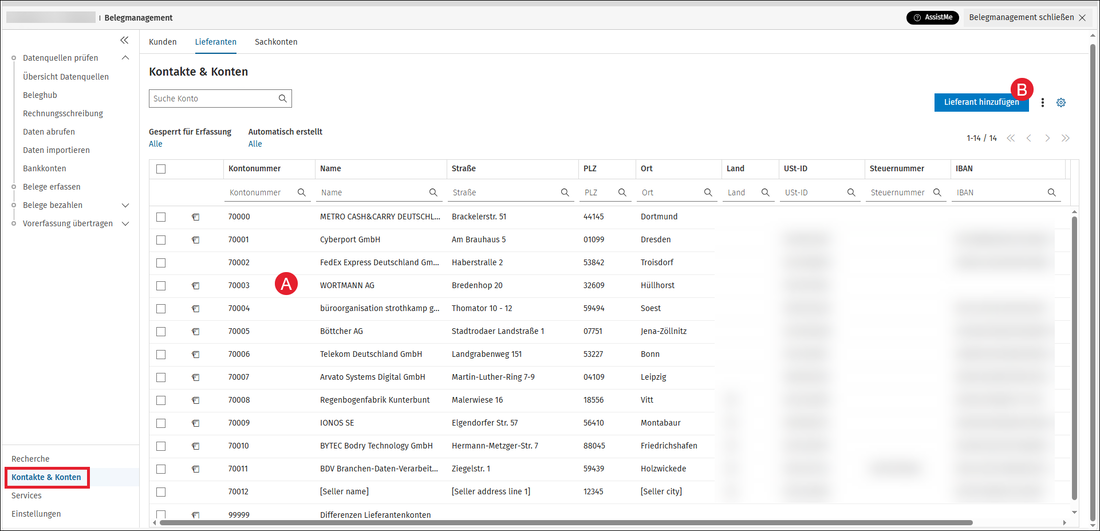Go to next page arrow
1100x531 pixels.
(1047, 138)
